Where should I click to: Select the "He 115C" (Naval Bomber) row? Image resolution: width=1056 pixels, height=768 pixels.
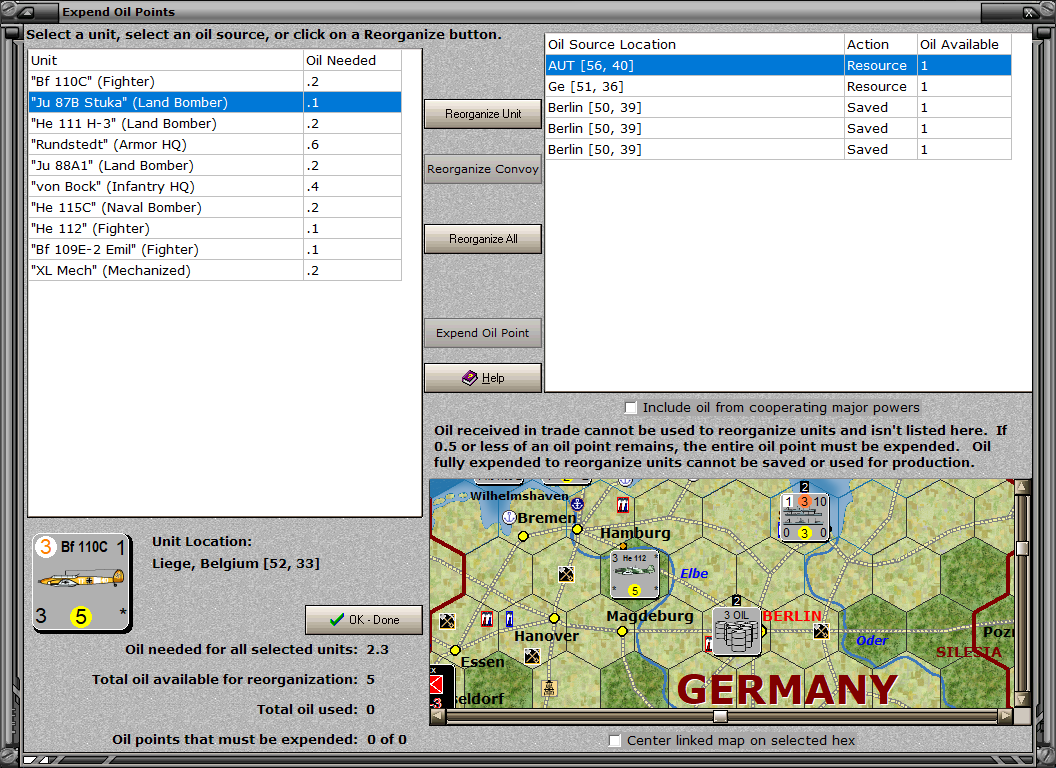215,207
